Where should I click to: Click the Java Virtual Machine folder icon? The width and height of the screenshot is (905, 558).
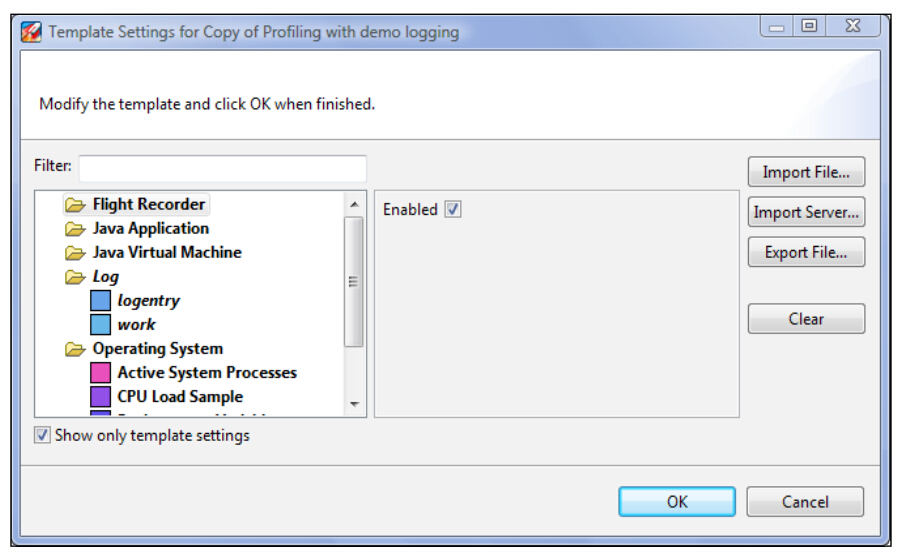pyautogui.click(x=75, y=253)
